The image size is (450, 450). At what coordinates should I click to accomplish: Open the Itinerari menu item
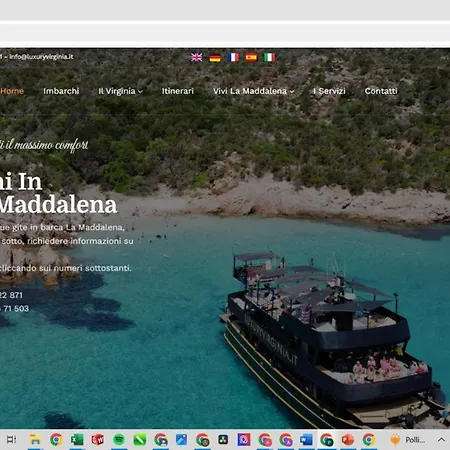click(x=178, y=91)
